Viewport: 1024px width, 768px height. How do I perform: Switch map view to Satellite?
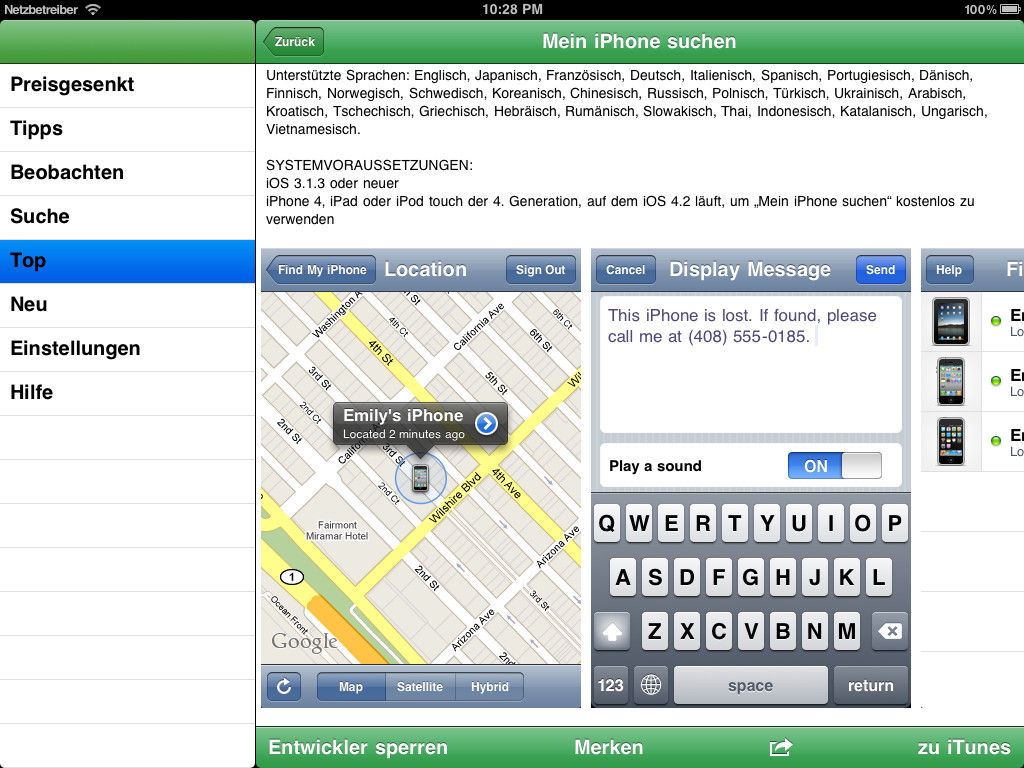(x=420, y=686)
